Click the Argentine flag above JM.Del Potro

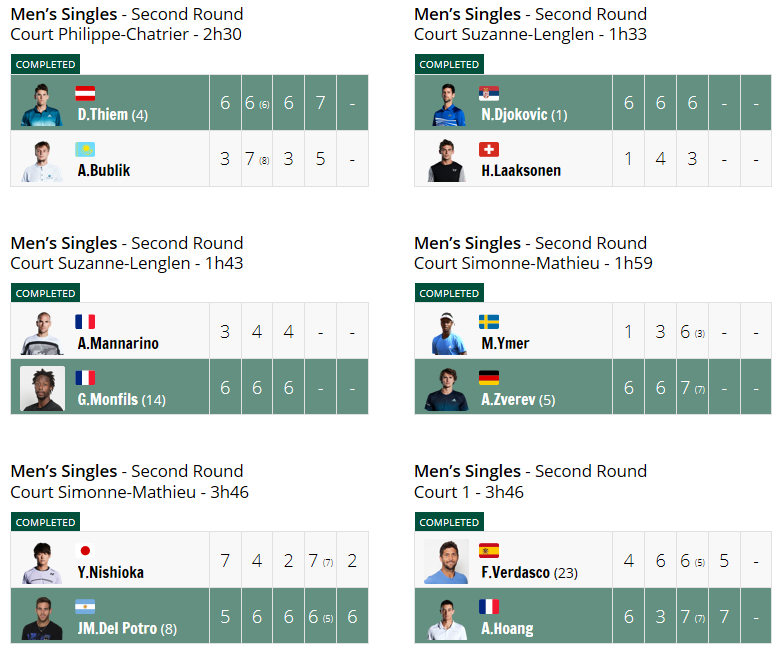(x=85, y=607)
